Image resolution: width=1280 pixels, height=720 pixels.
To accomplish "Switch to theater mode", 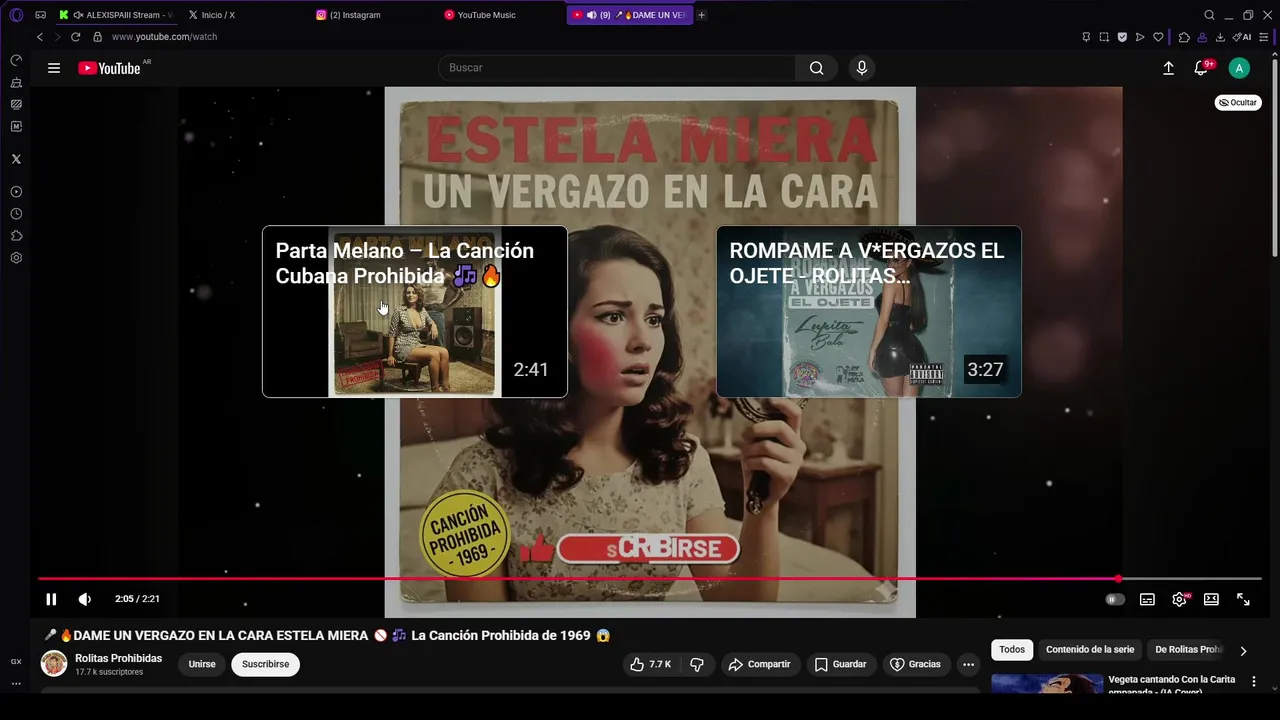I will pos(1211,599).
